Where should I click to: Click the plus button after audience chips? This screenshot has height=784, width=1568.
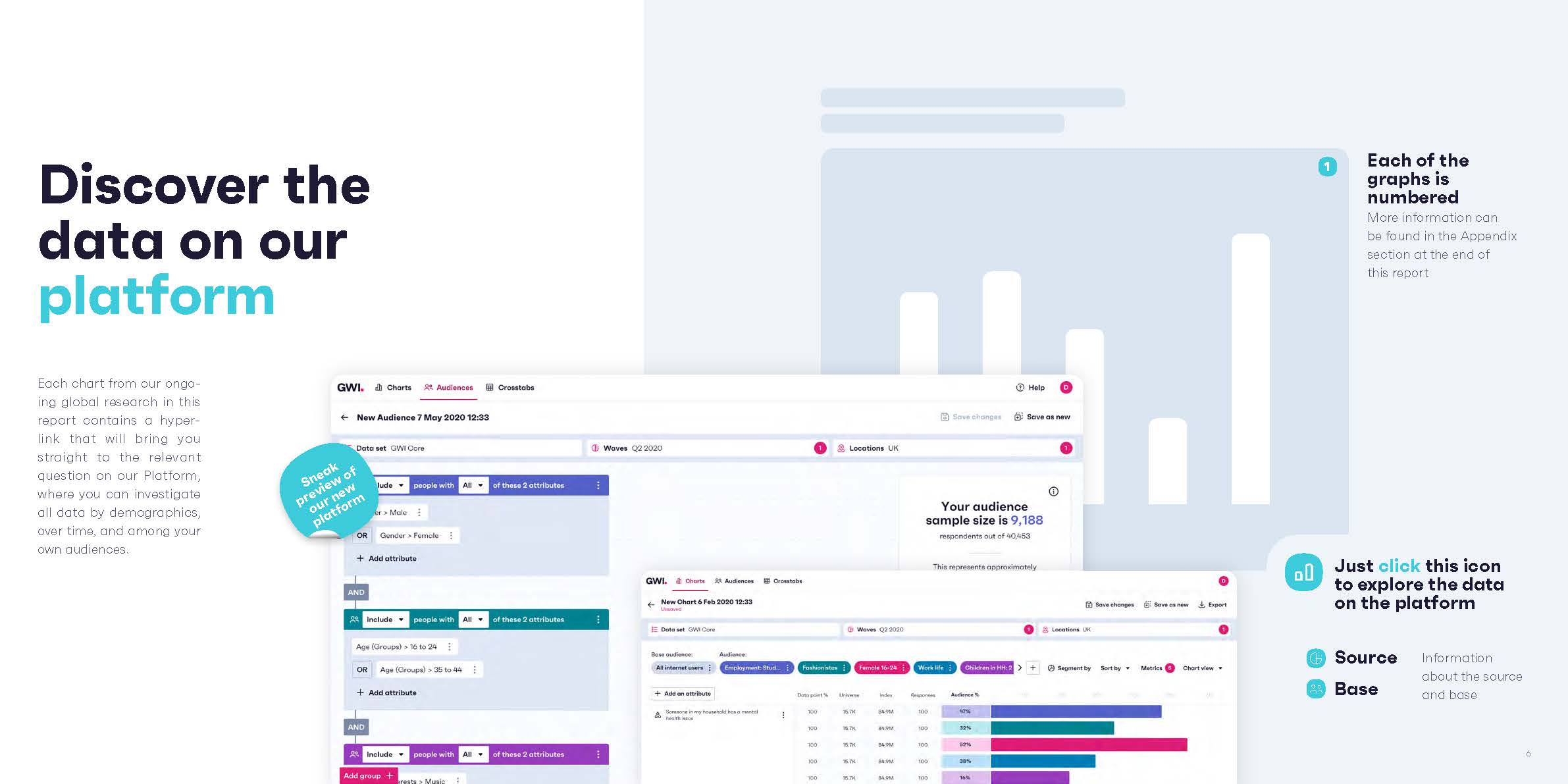(1033, 668)
